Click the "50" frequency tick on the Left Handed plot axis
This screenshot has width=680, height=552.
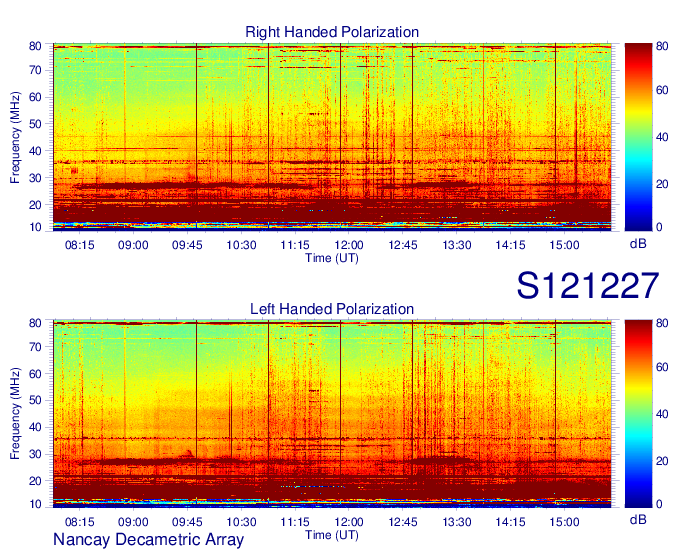coord(35,401)
